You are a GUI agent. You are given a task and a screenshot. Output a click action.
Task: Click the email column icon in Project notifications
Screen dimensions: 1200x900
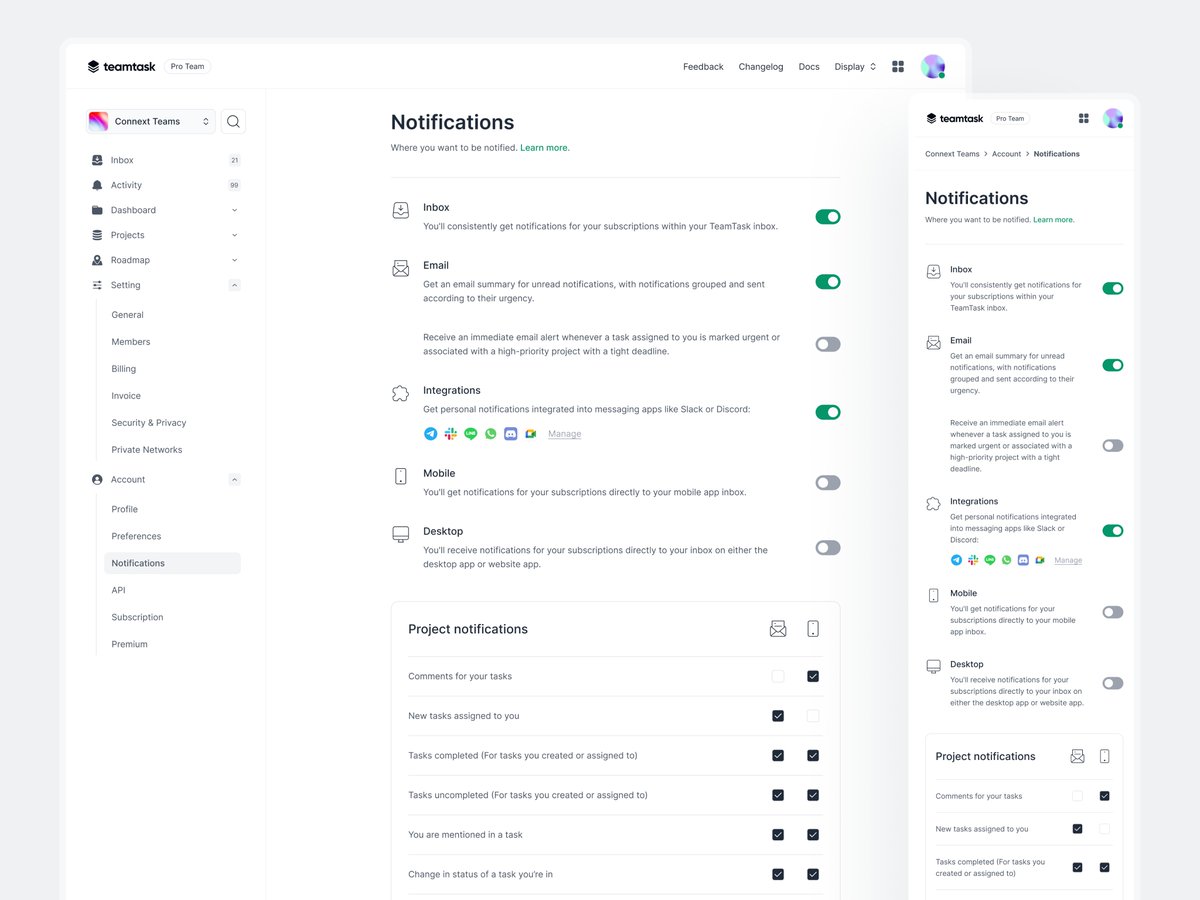tap(778, 629)
